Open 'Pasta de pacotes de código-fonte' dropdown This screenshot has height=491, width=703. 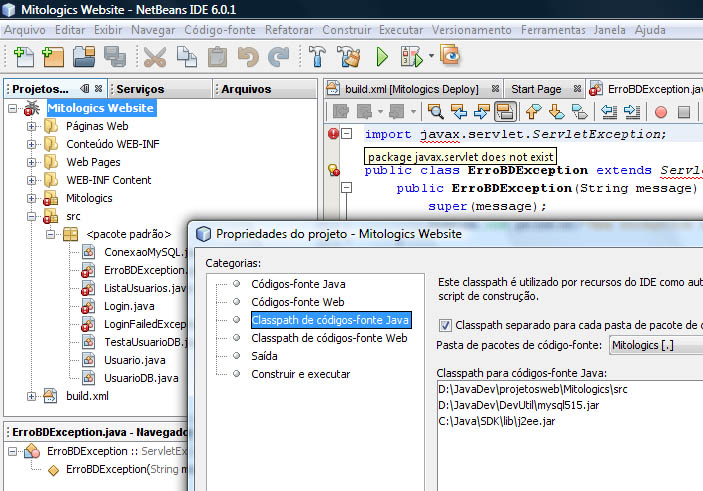(x=656, y=345)
